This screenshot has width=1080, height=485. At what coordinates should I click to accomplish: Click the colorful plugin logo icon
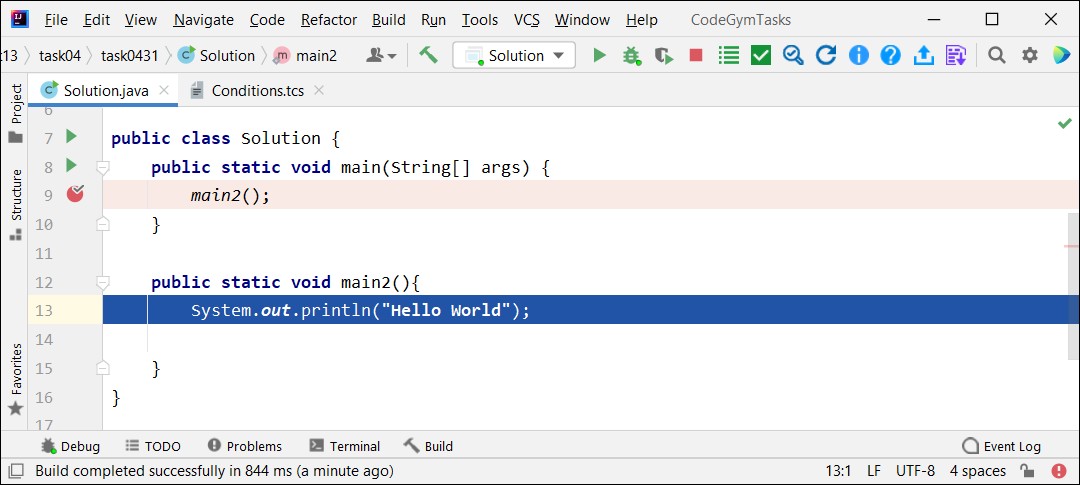[x=1061, y=55]
